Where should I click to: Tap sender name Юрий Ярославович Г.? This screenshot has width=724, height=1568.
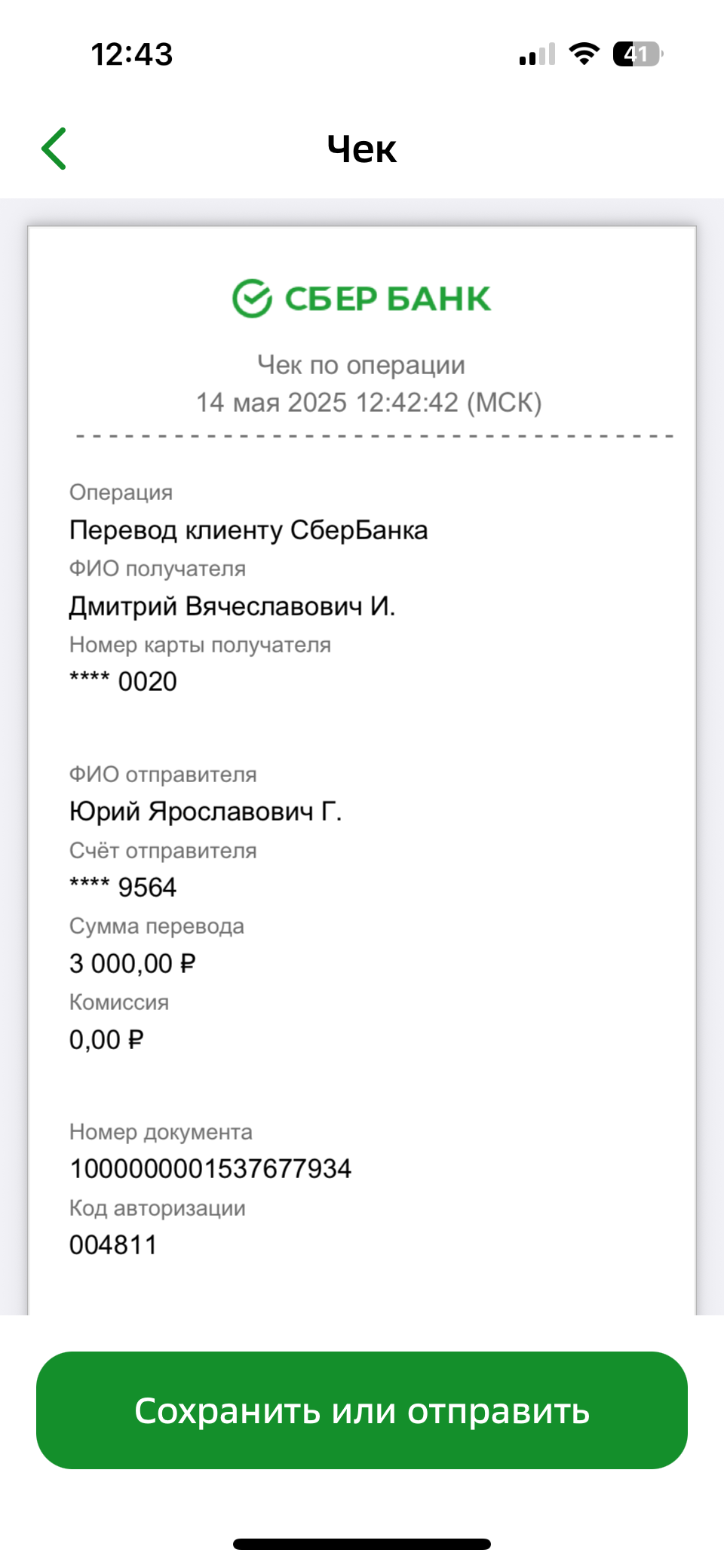click(206, 812)
